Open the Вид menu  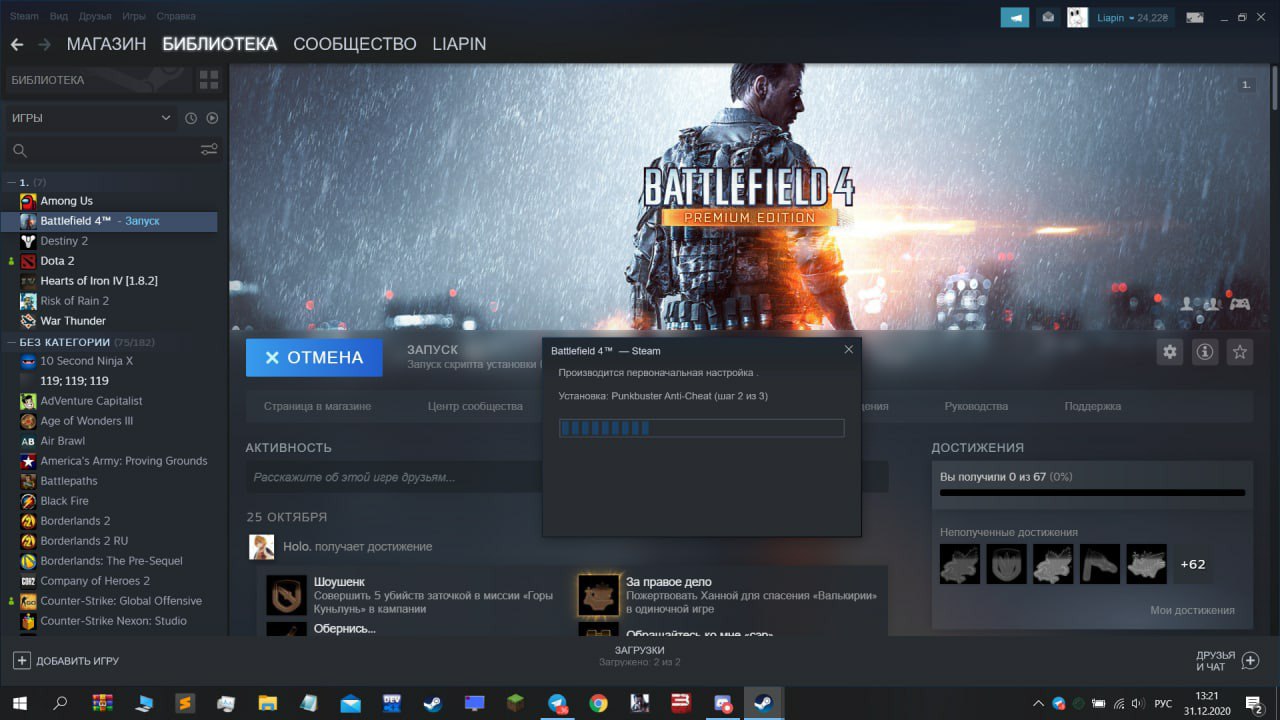59,17
